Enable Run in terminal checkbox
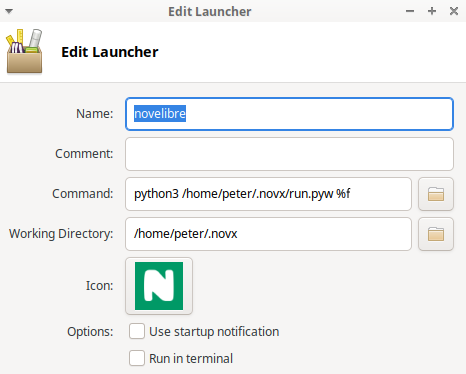The height and width of the screenshot is (374, 466). 137,358
